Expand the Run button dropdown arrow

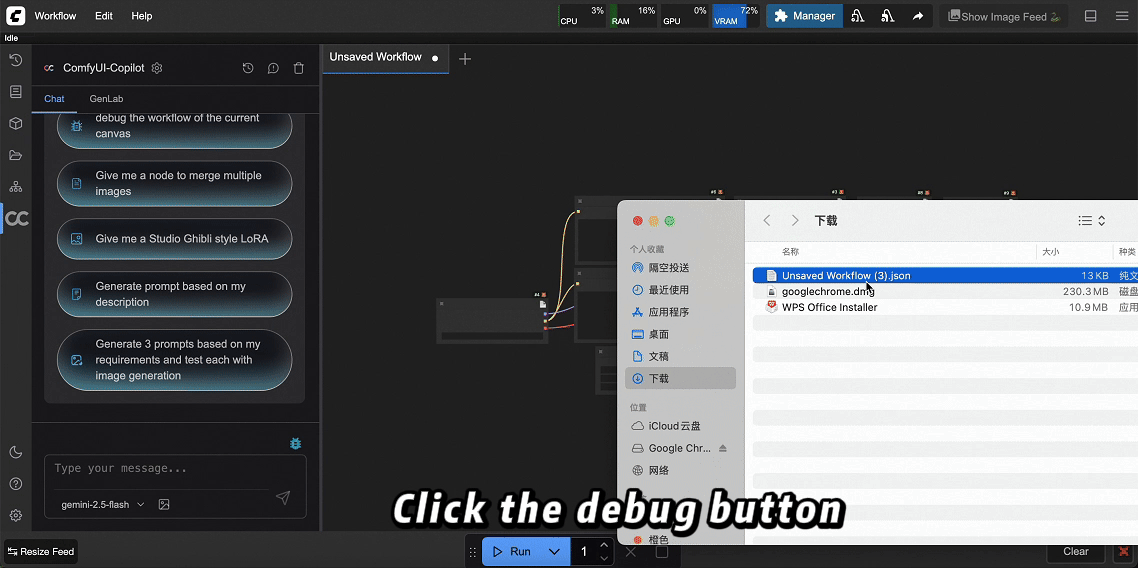click(554, 551)
